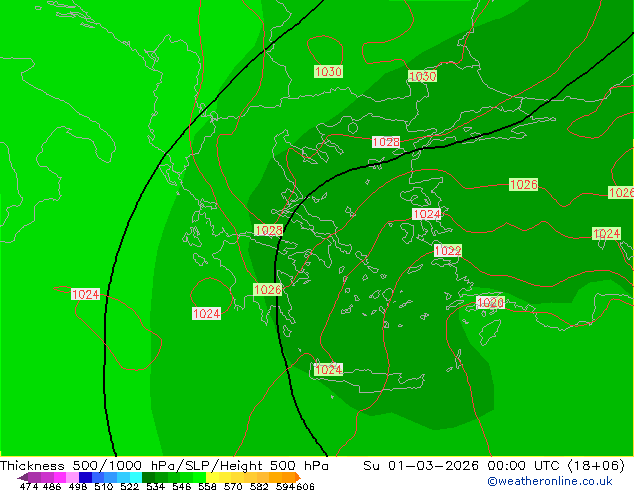Pick the bright magenta legend swatch
The height and width of the screenshot is (490, 634).
pos(60,477)
